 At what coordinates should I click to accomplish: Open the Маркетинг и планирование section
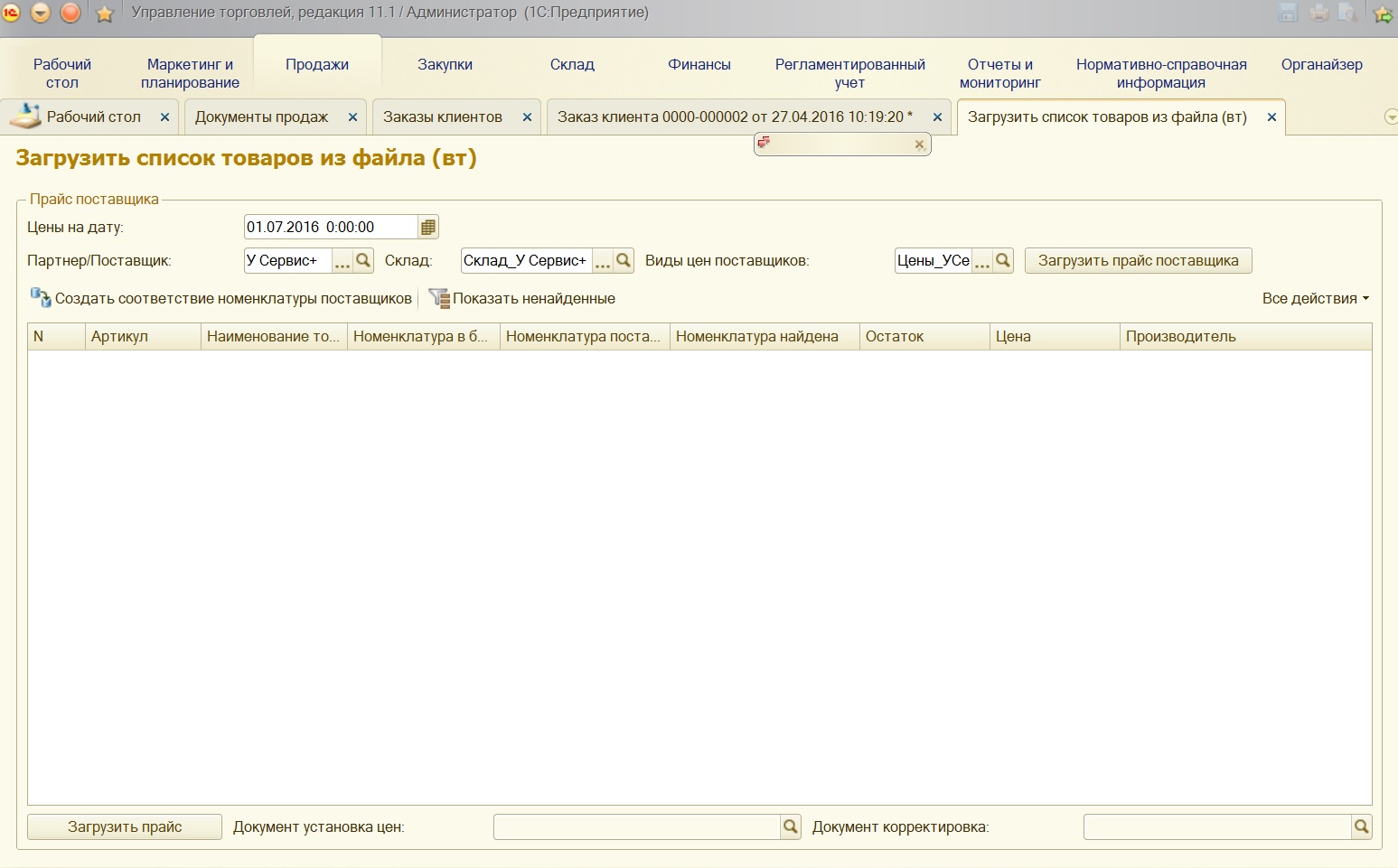pos(190,73)
